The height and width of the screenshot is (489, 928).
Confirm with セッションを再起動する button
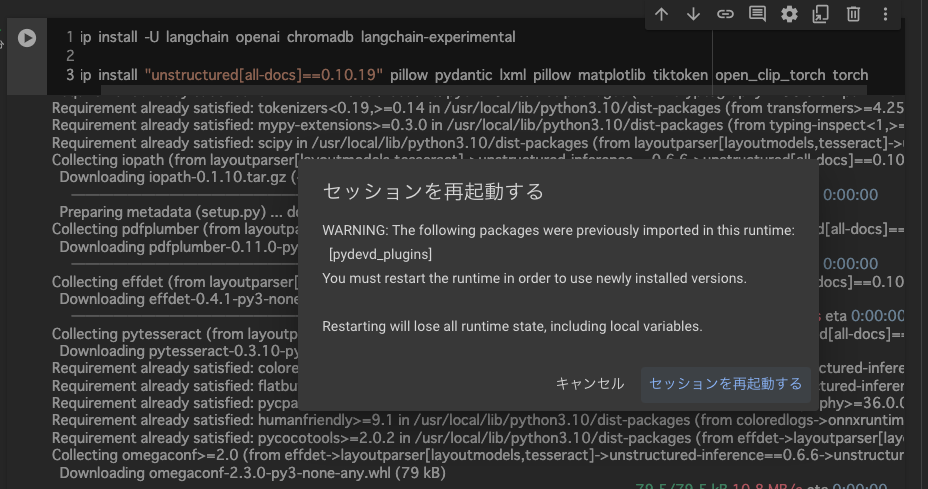tap(725, 383)
